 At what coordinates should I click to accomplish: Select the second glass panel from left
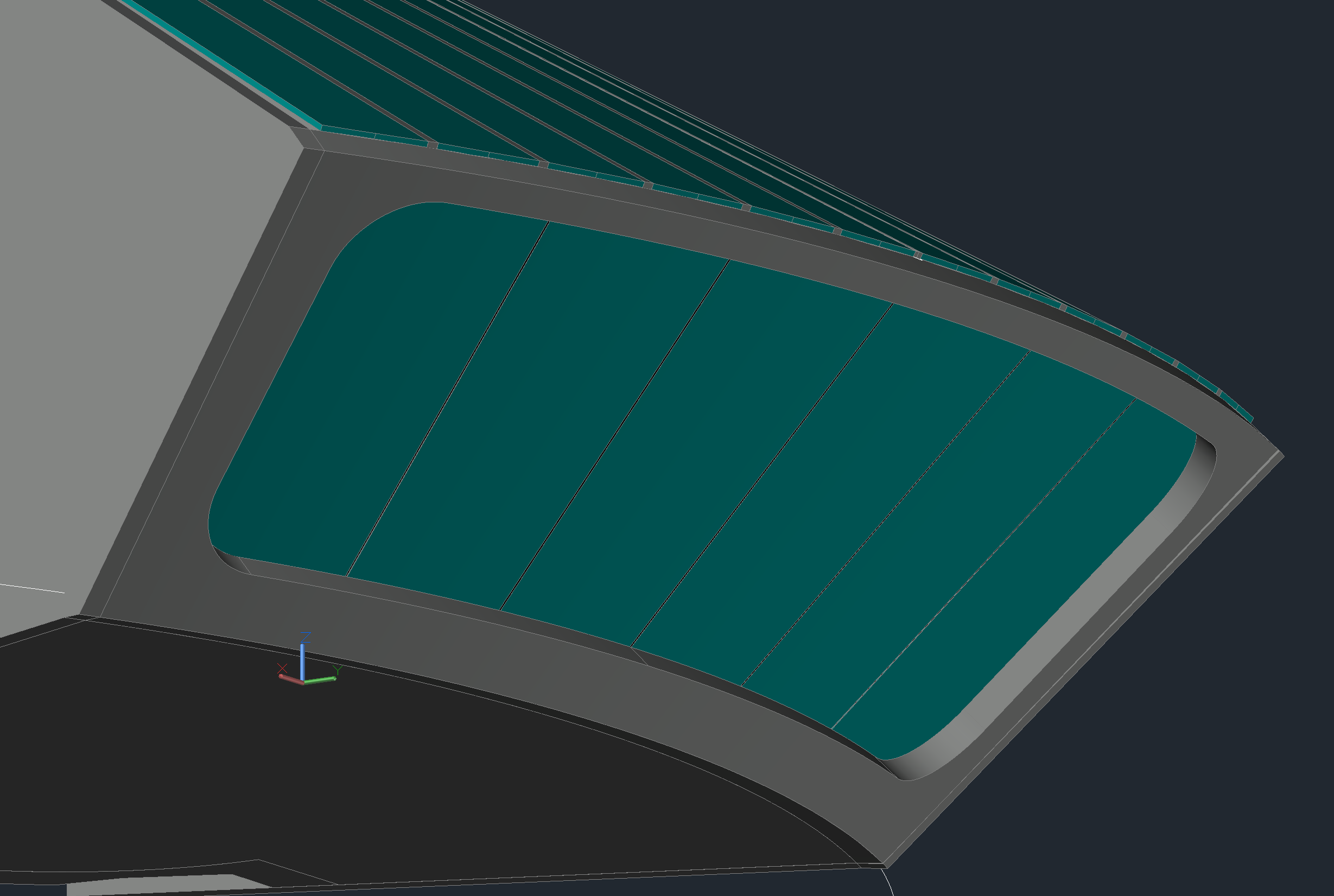(x=531, y=417)
